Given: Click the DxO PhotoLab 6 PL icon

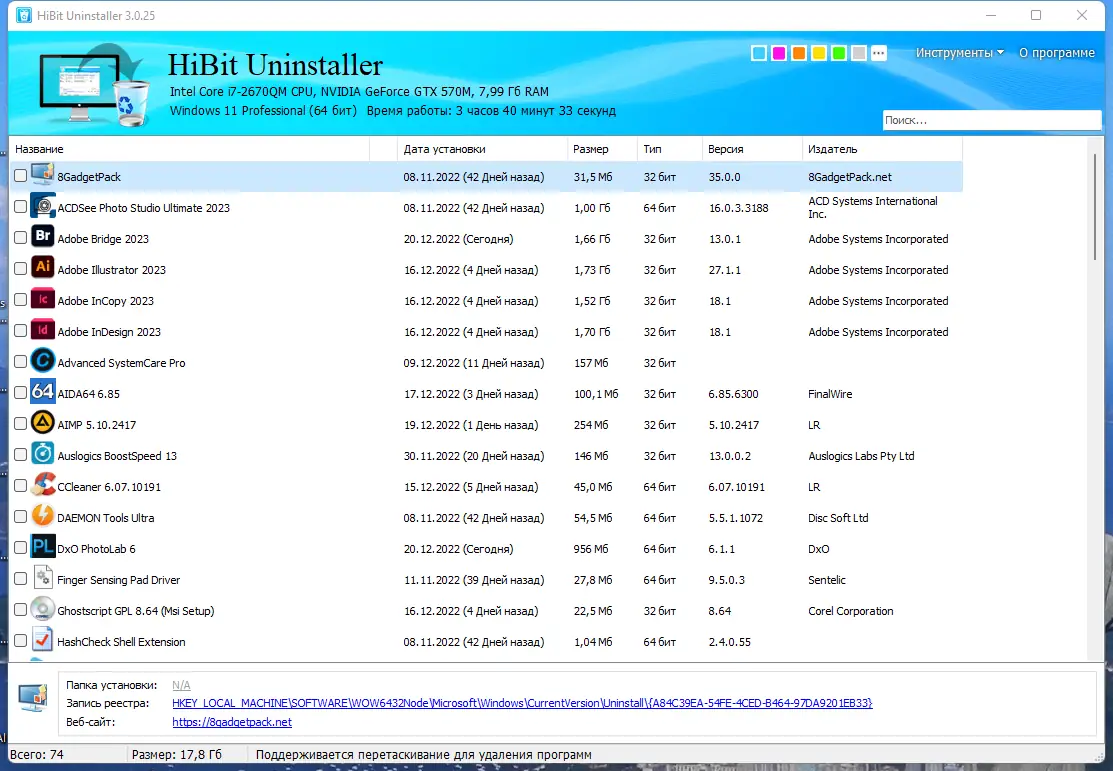Looking at the screenshot, I should (42, 548).
